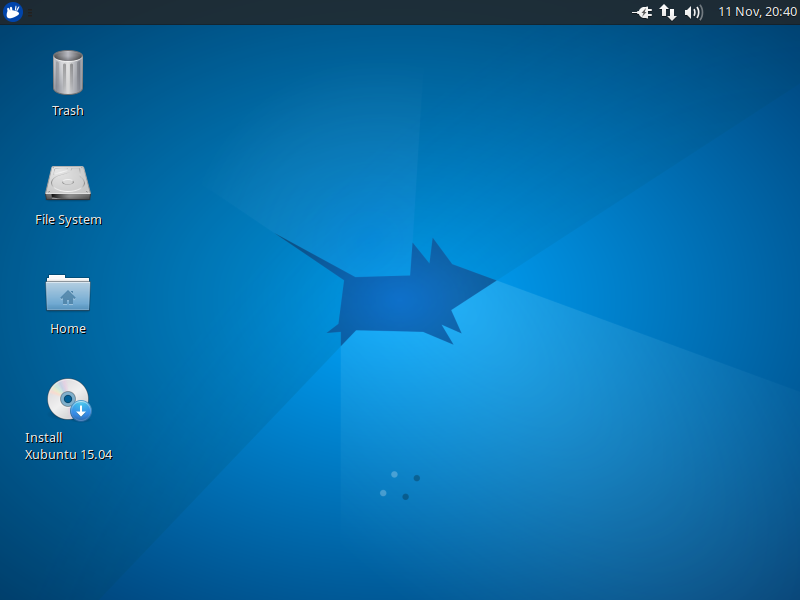Viewport: 800px width, 600px height.
Task: Select the Install Xubuntu disc icon
Action: (66, 398)
